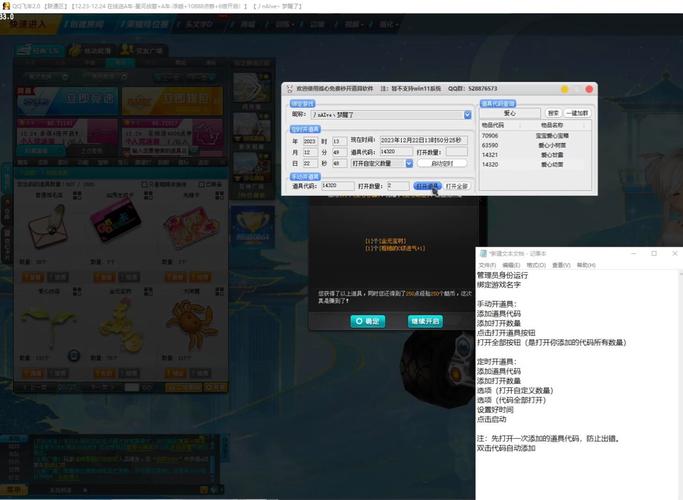Open 查看(V) menu in Notepad
The width and height of the screenshot is (683, 500).
(561, 265)
